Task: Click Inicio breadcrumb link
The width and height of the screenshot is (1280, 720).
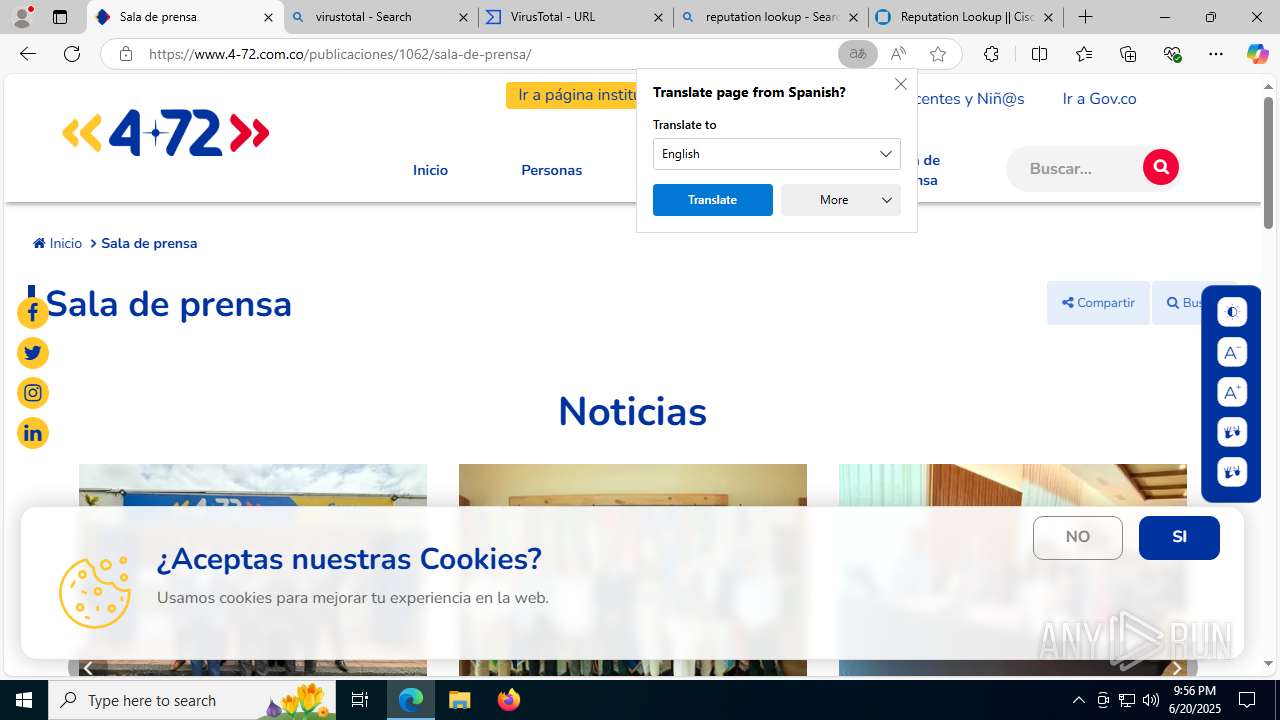Action: [x=58, y=243]
